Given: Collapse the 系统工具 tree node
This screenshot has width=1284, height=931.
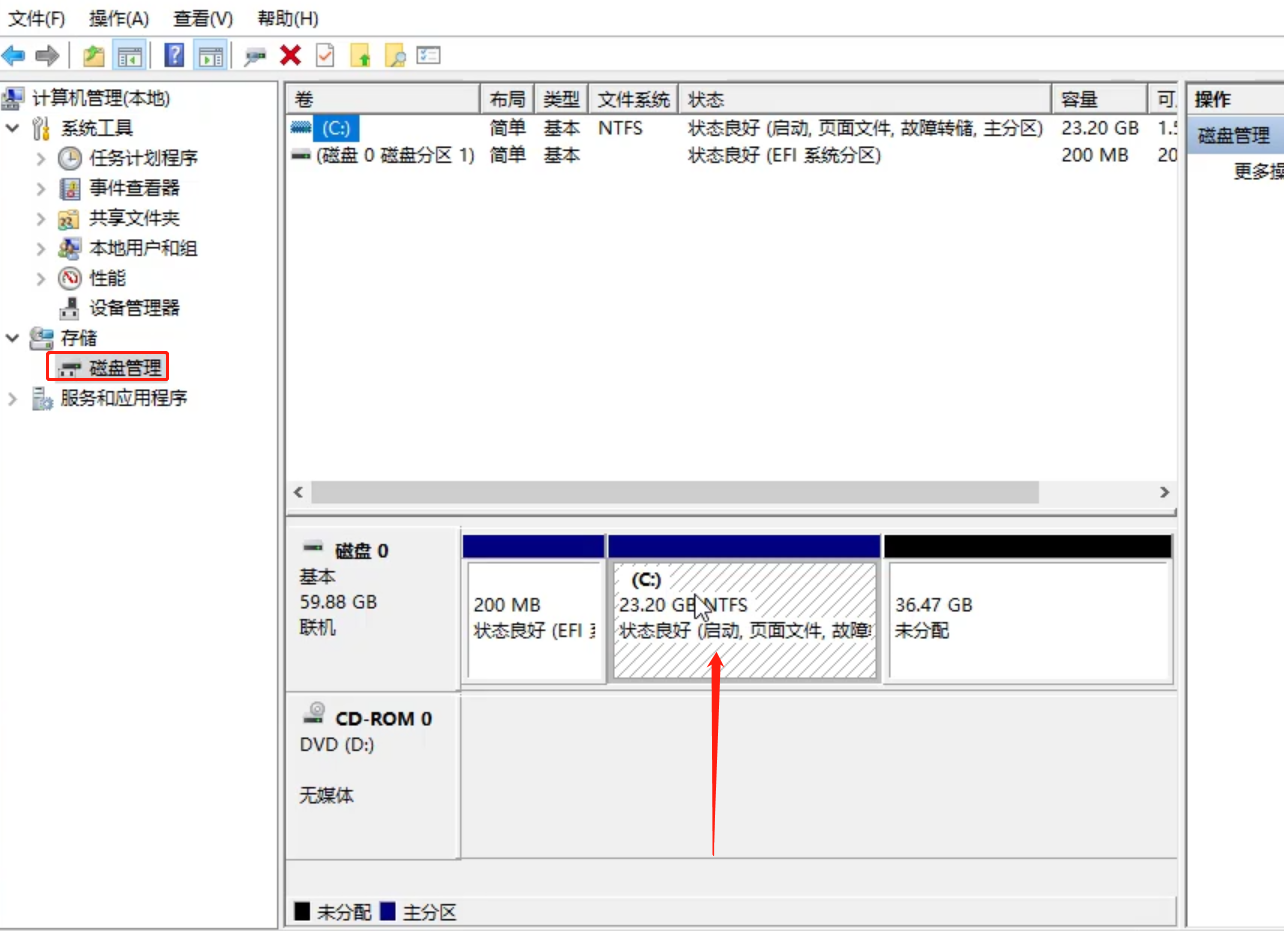Looking at the screenshot, I should (13, 128).
